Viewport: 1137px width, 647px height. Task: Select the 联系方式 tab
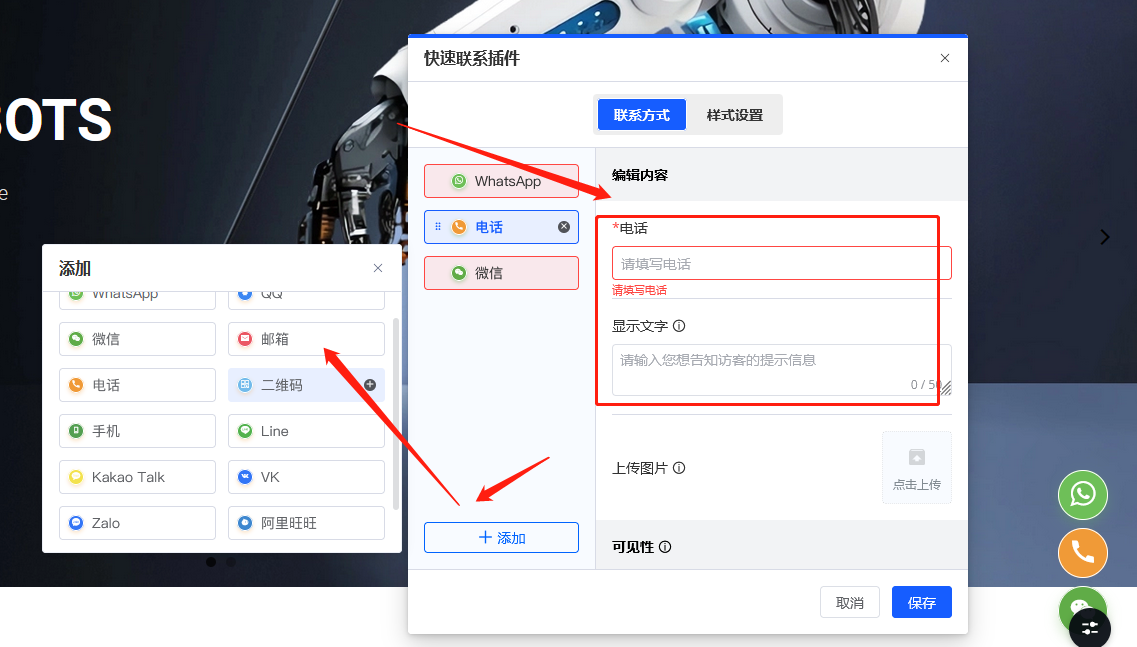pos(642,115)
